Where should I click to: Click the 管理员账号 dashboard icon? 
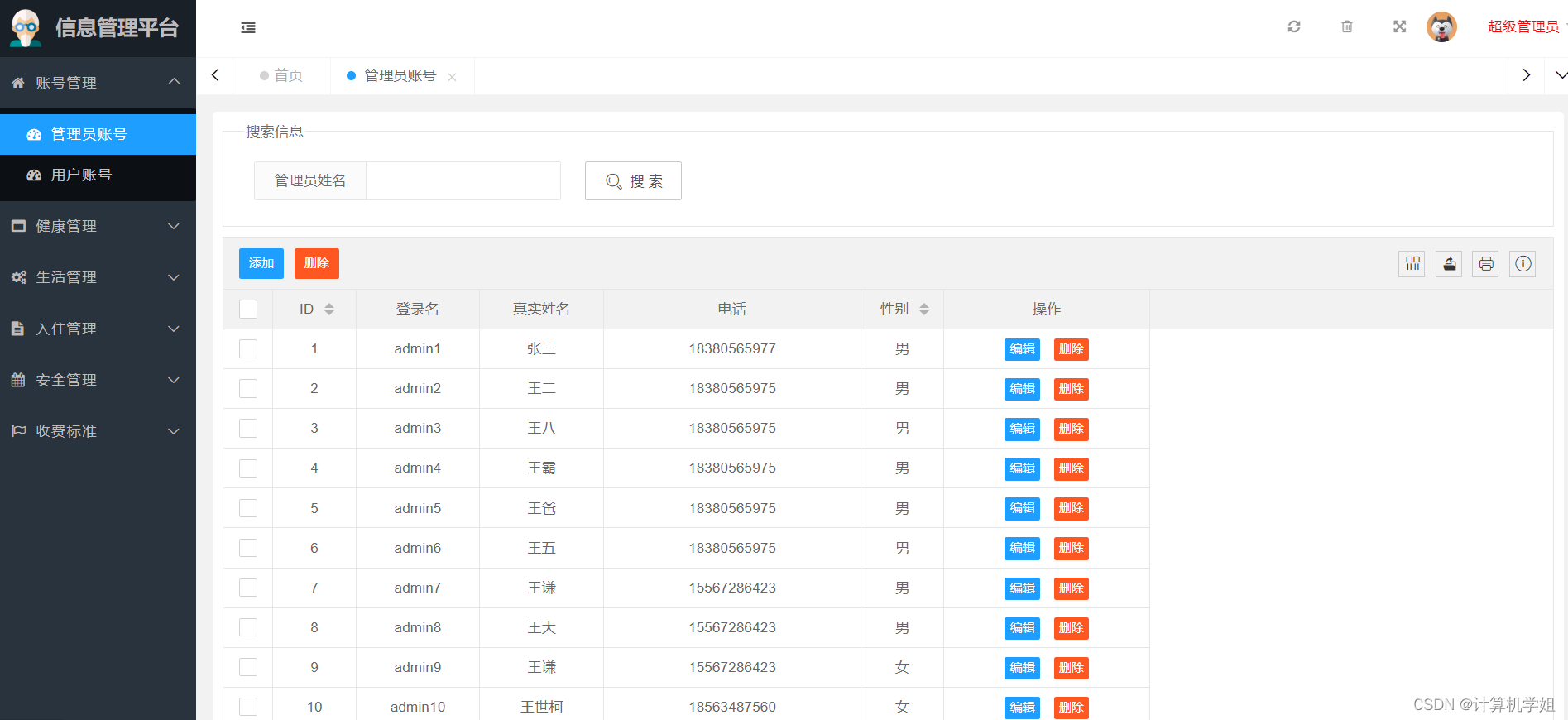(34, 134)
